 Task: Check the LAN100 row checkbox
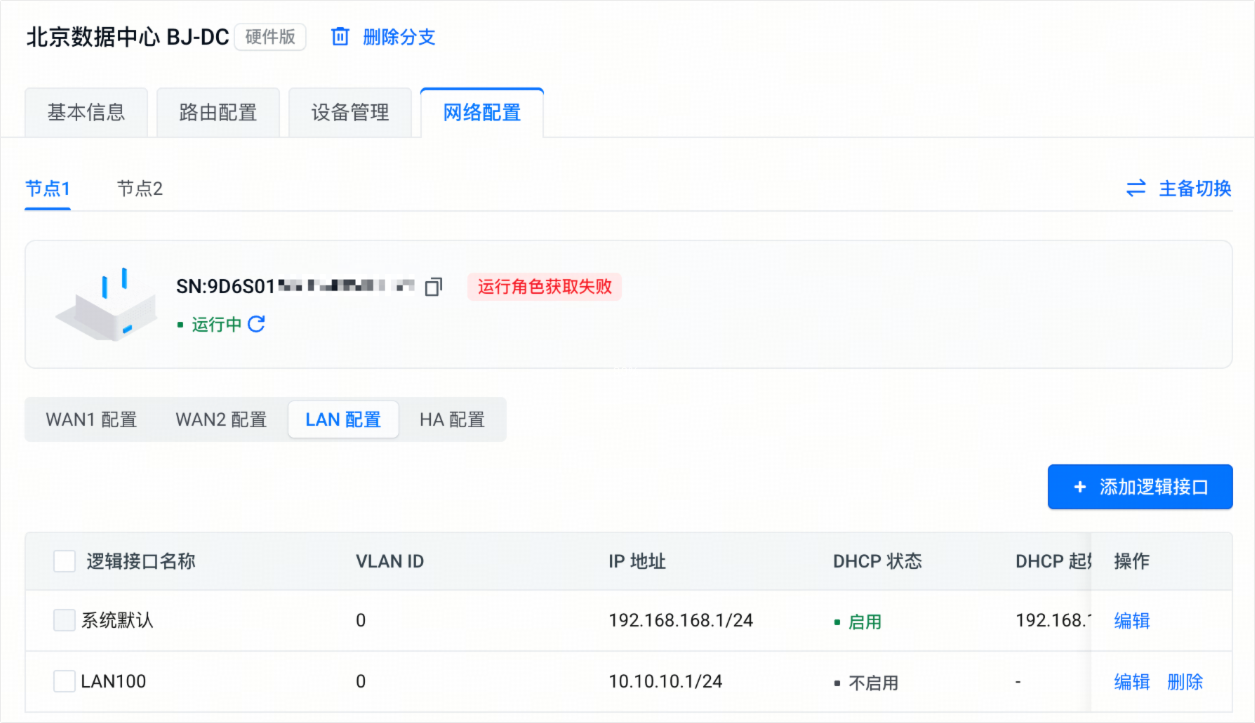coord(64,682)
